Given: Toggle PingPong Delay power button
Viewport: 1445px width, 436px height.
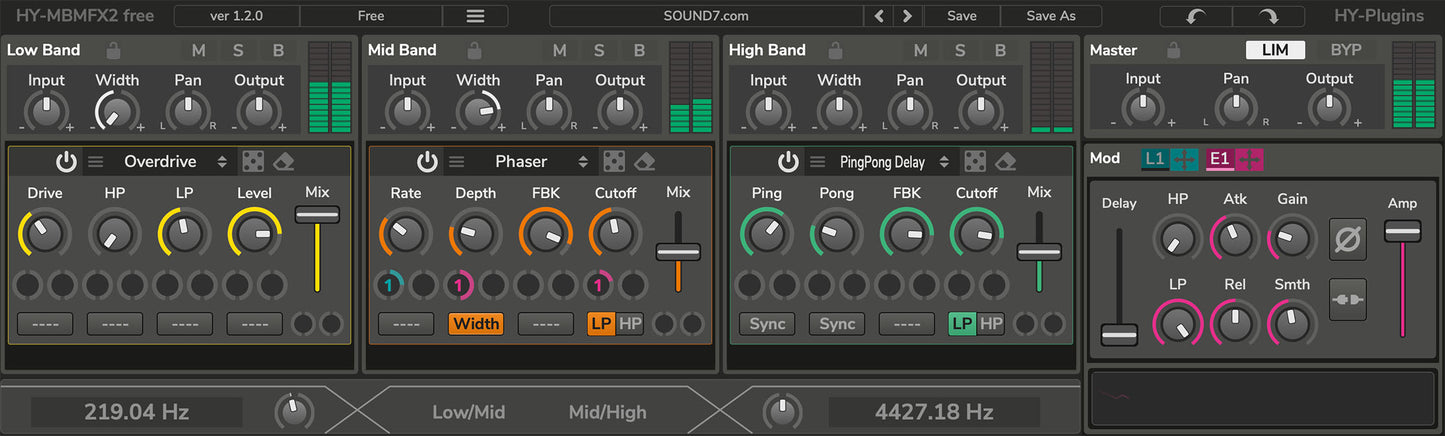Looking at the screenshot, I should 789,161.
